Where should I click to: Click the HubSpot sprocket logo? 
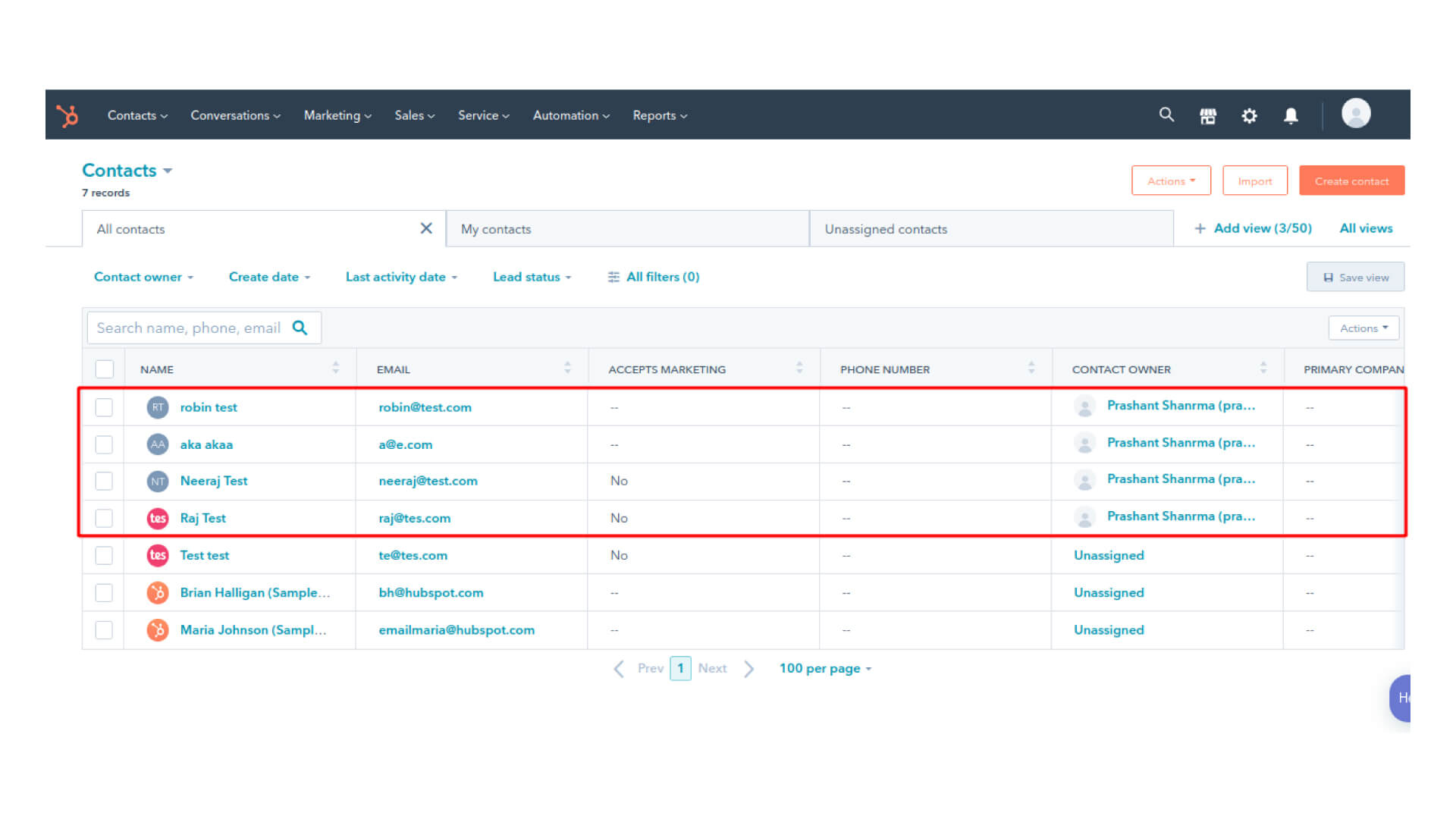pos(67,115)
